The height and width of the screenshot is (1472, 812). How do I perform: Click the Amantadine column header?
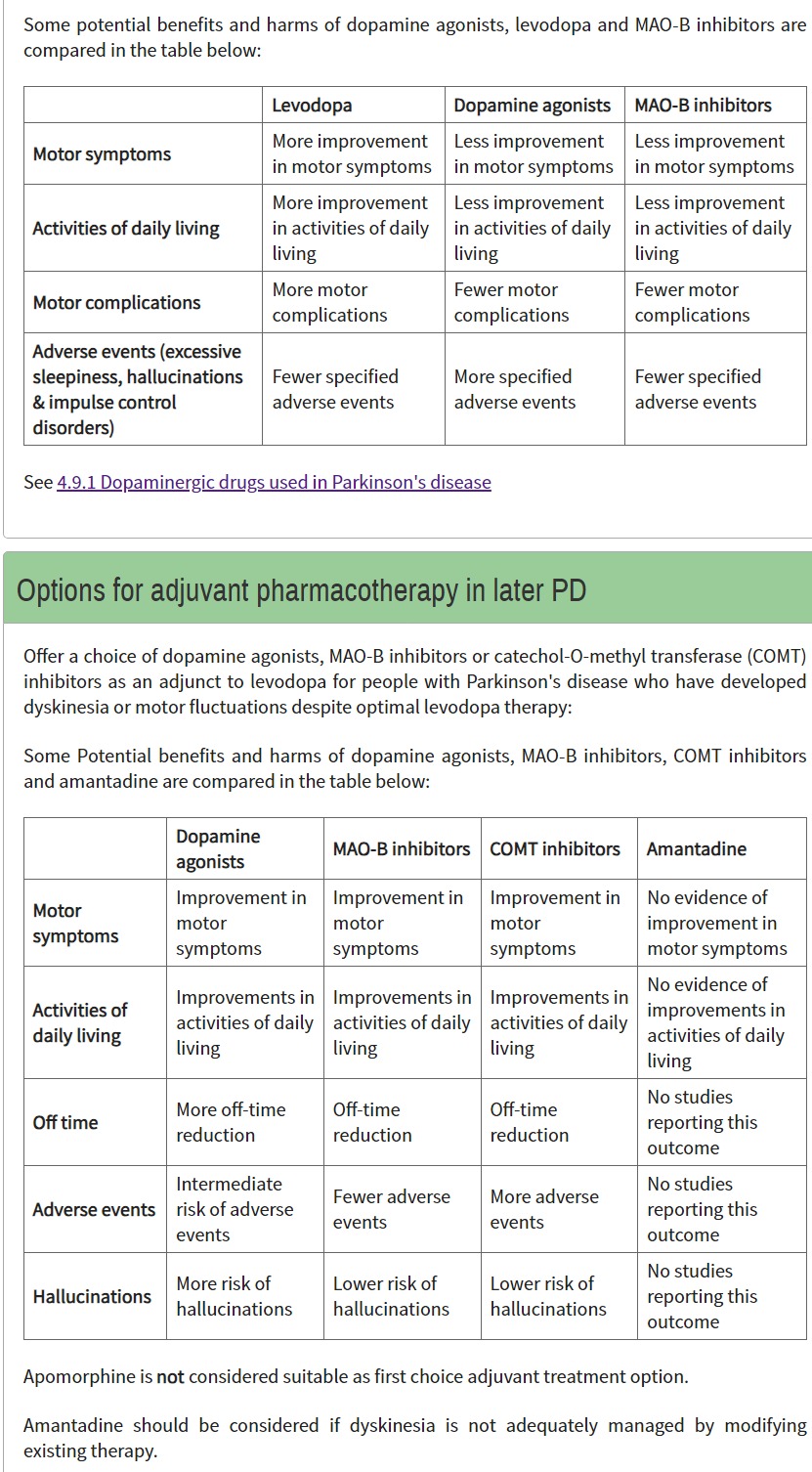[697, 849]
